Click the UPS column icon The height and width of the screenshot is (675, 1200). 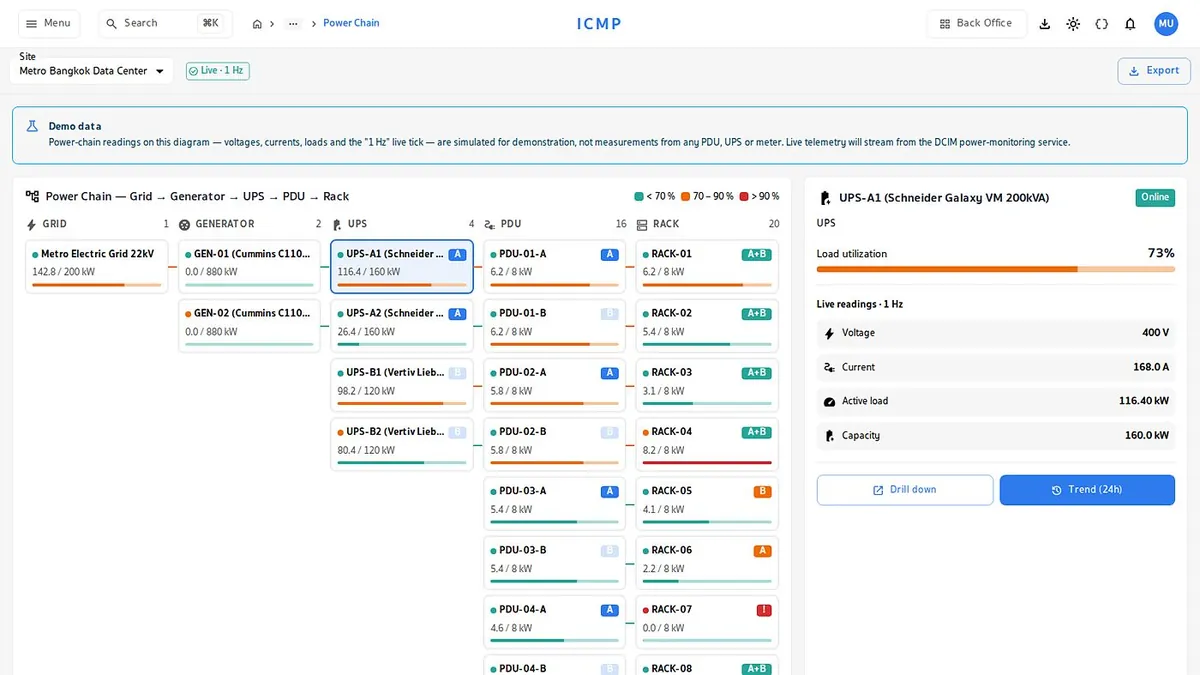[x=337, y=224]
